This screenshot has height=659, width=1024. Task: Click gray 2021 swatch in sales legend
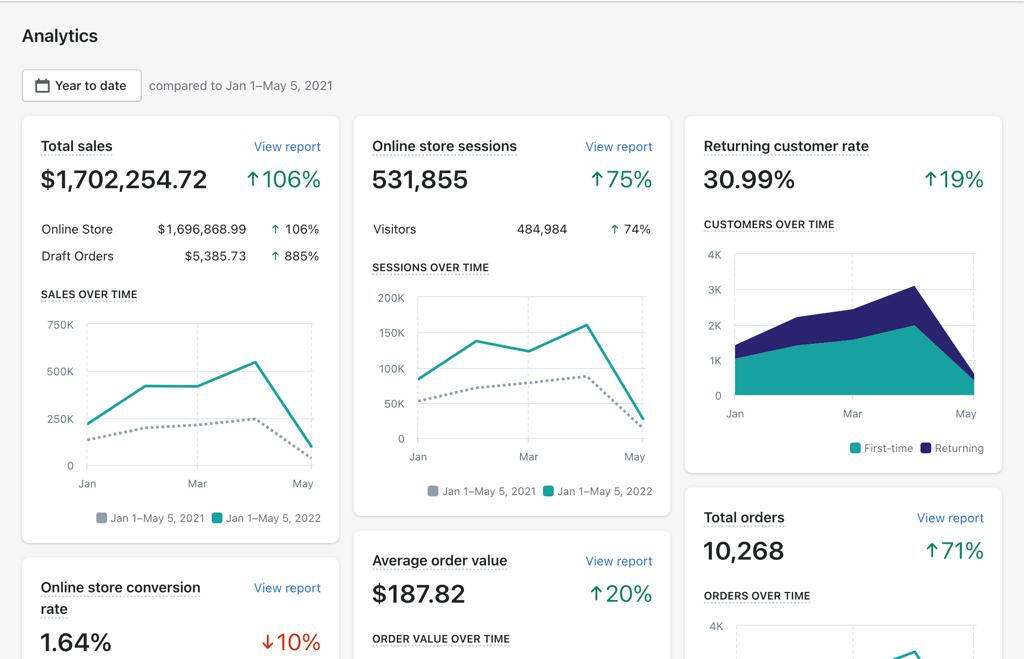pyautogui.click(x=101, y=518)
